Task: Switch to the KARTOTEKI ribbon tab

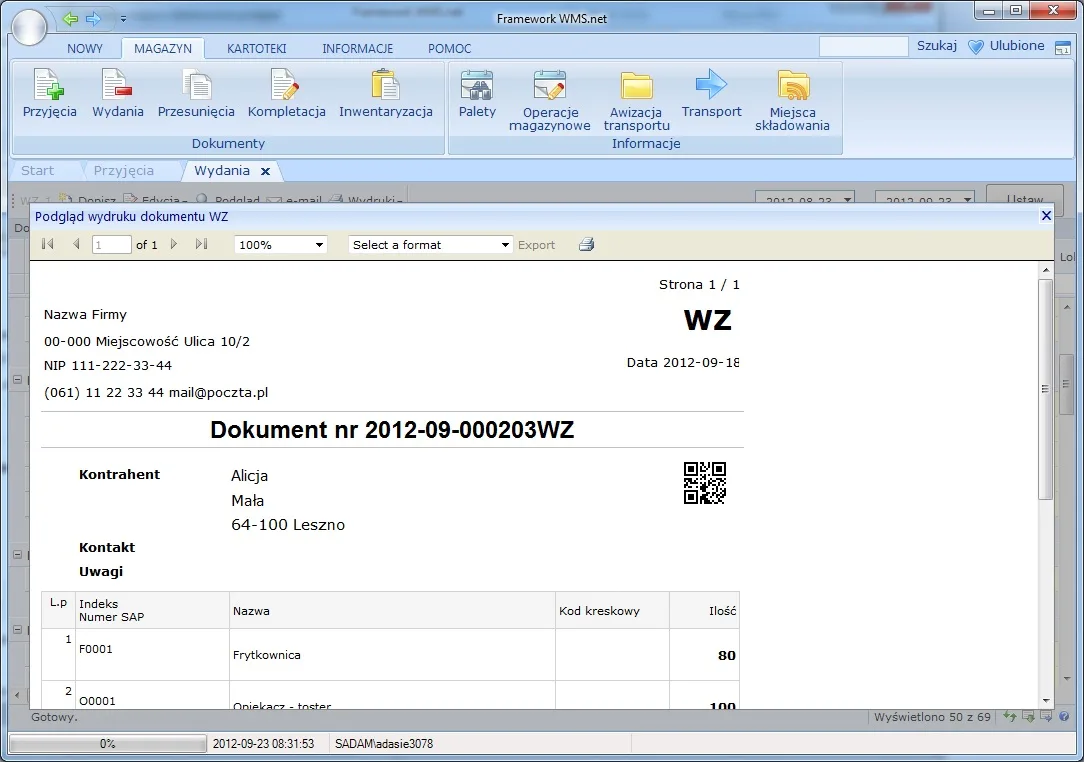Action: coord(256,48)
